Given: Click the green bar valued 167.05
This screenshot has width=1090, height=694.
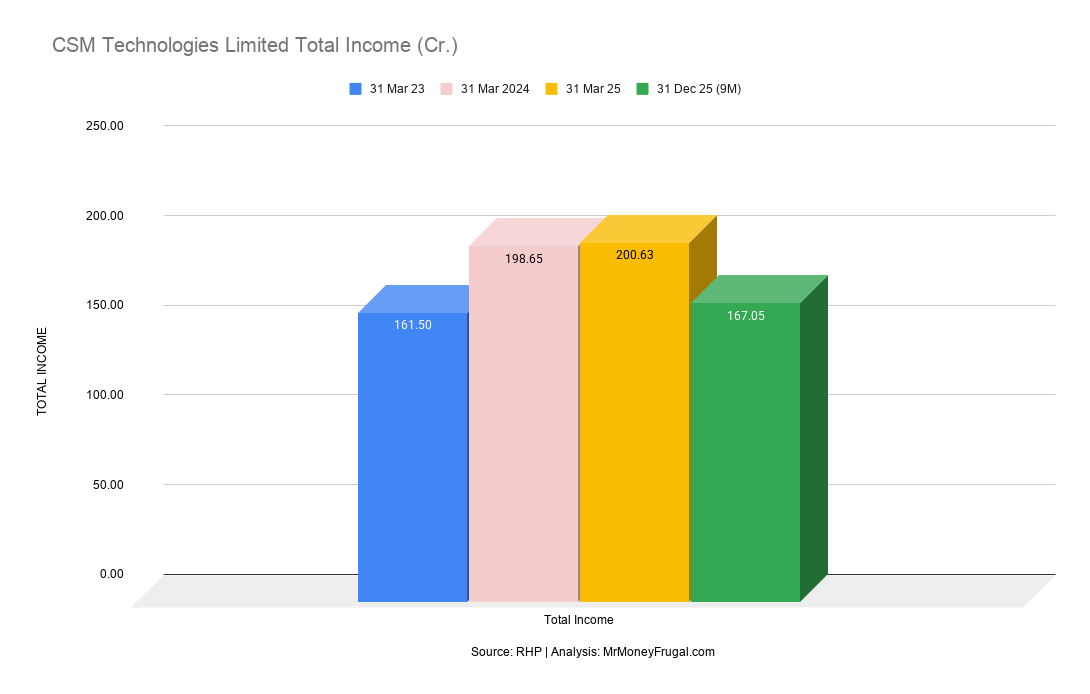Looking at the screenshot, I should (x=745, y=452).
